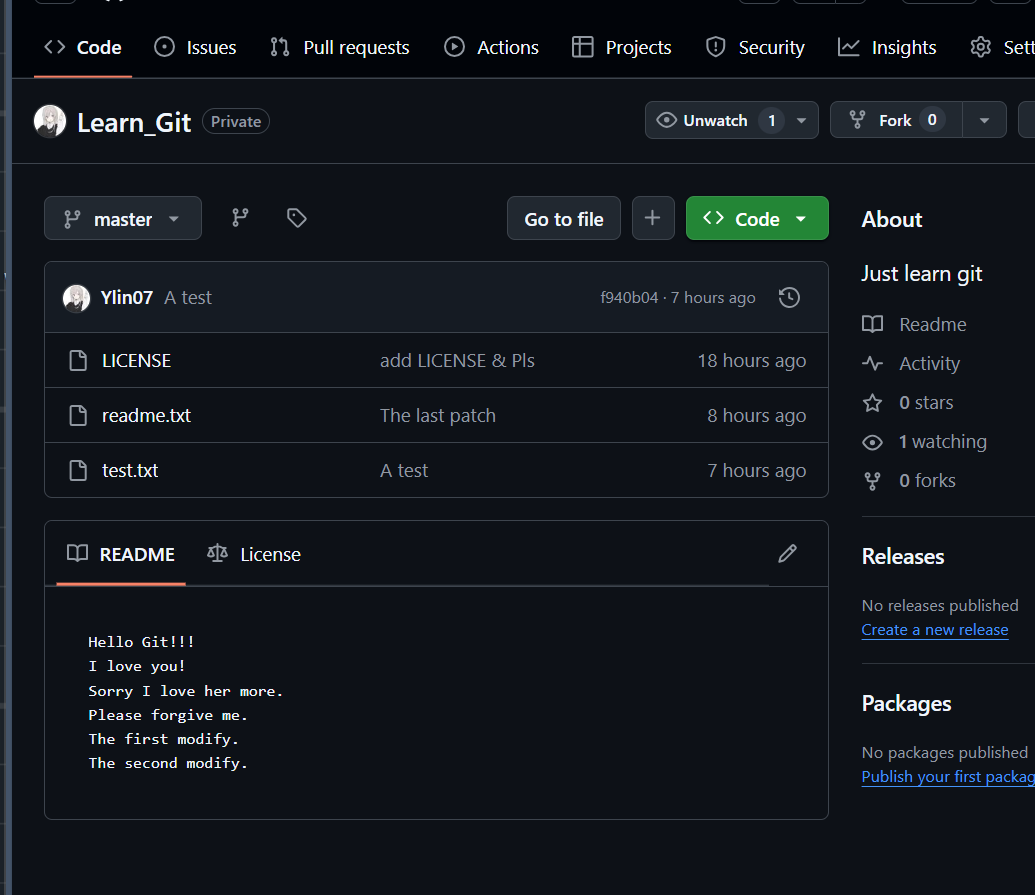
Task: Click 'The second modify.' README line
Action: pos(168,763)
